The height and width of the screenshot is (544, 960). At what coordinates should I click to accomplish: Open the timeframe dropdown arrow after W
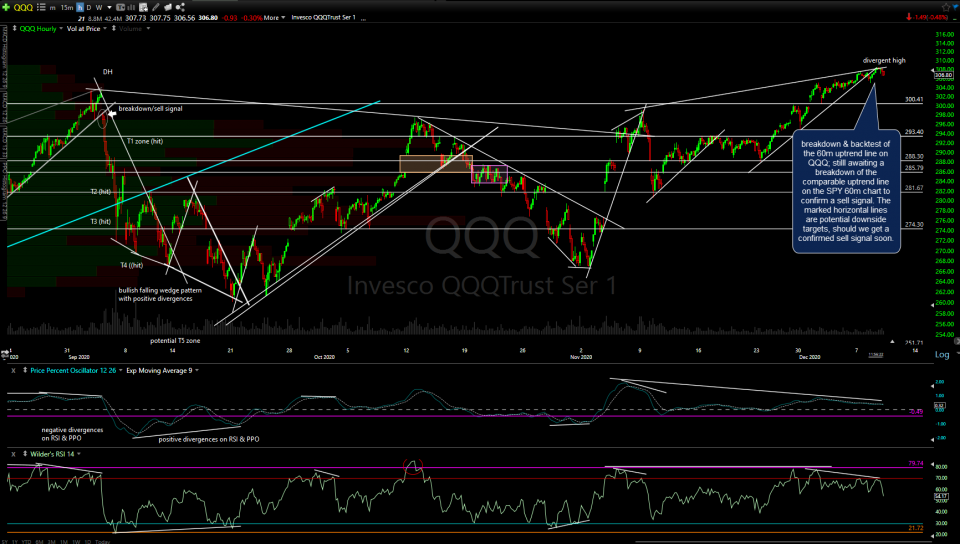109,7
